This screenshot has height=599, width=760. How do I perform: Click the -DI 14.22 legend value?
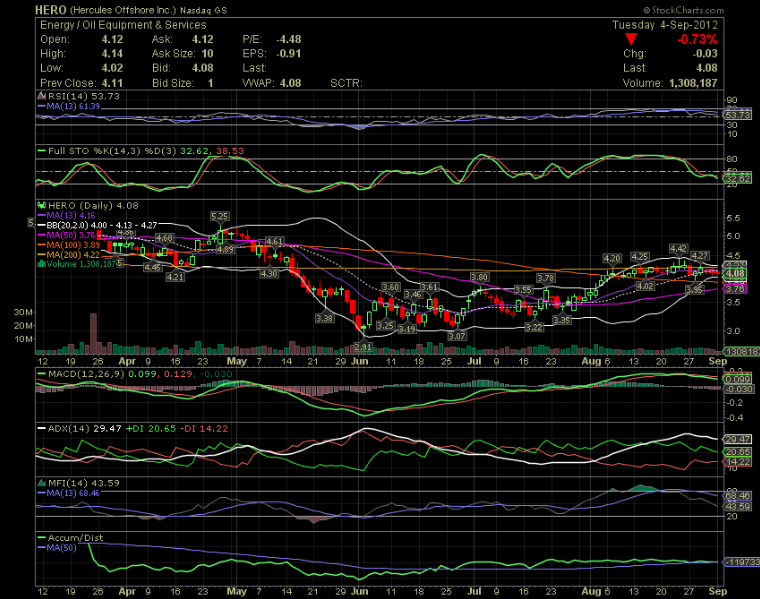pyautogui.click(x=204, y=428)
